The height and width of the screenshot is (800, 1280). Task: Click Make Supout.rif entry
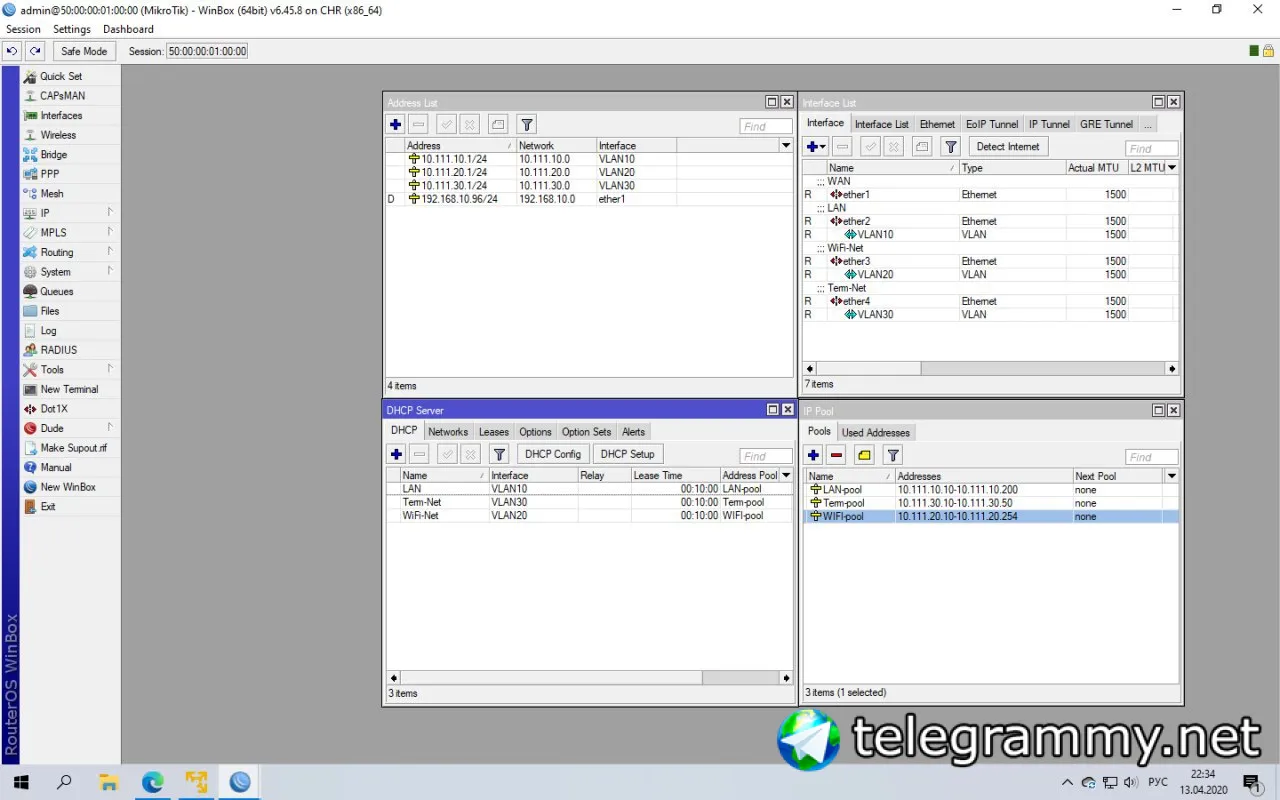tap(73, 448)
